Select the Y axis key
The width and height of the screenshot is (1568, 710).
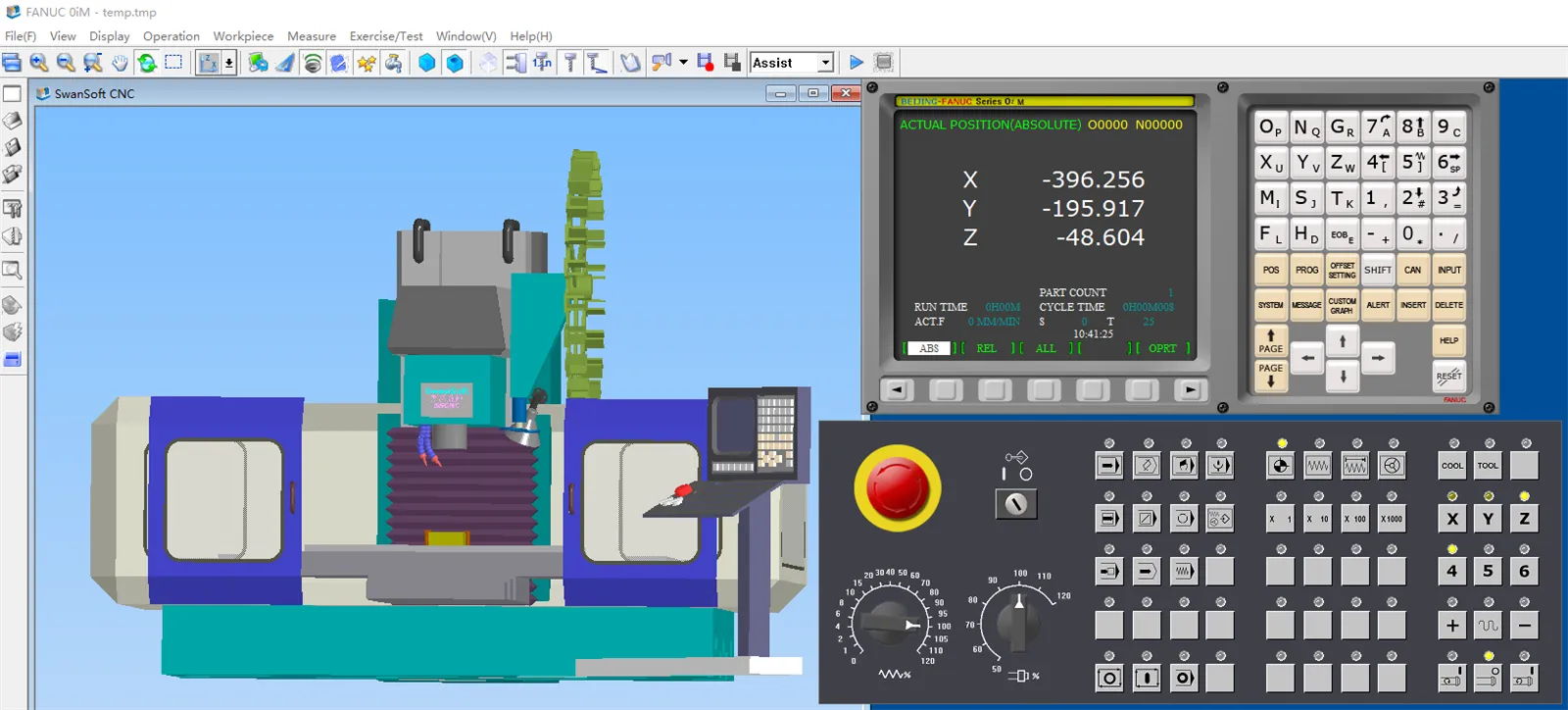(x=1488, y=519)
